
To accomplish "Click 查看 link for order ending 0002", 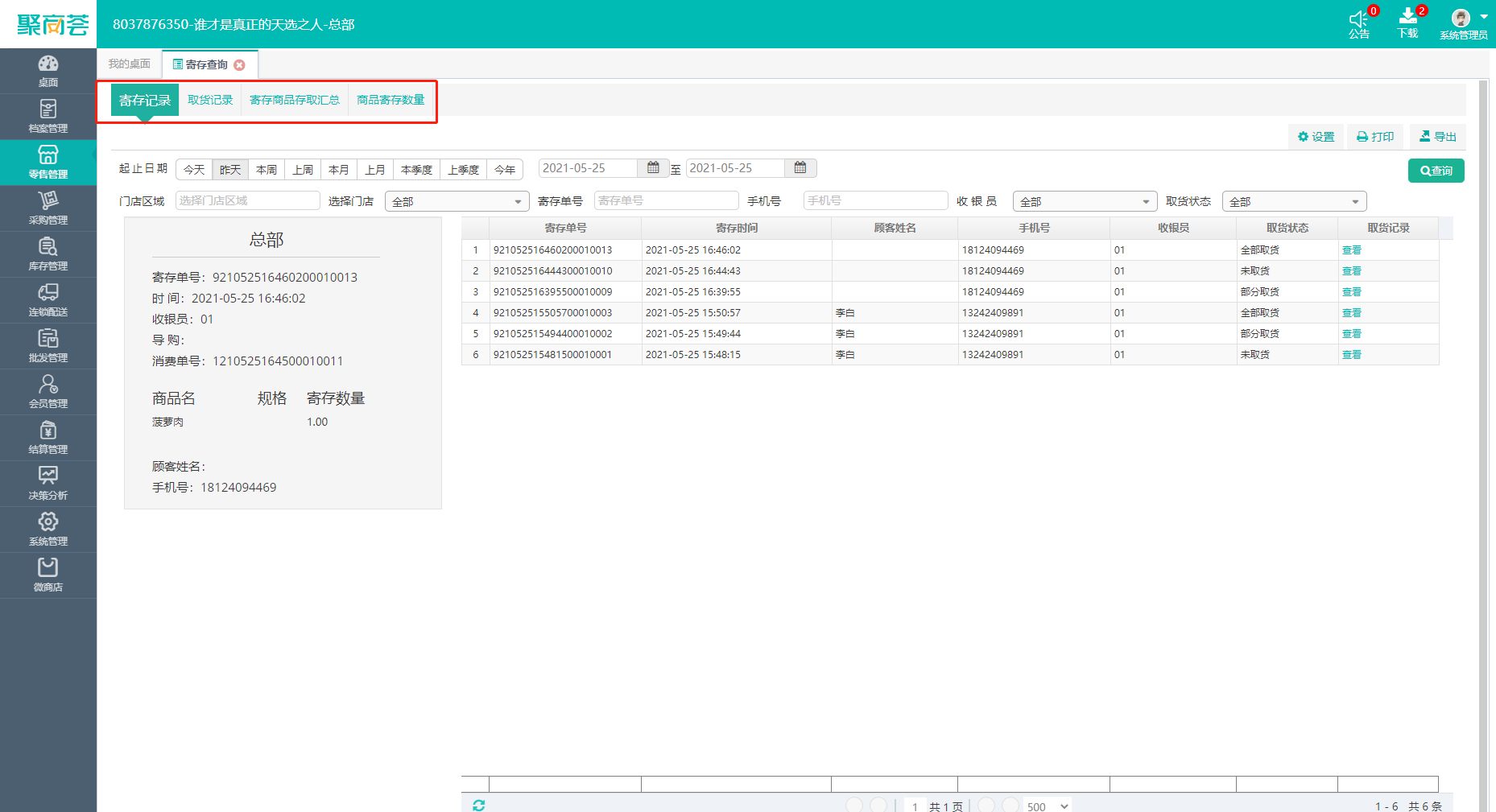I will pyautogui.click(x=1352, y=334).
